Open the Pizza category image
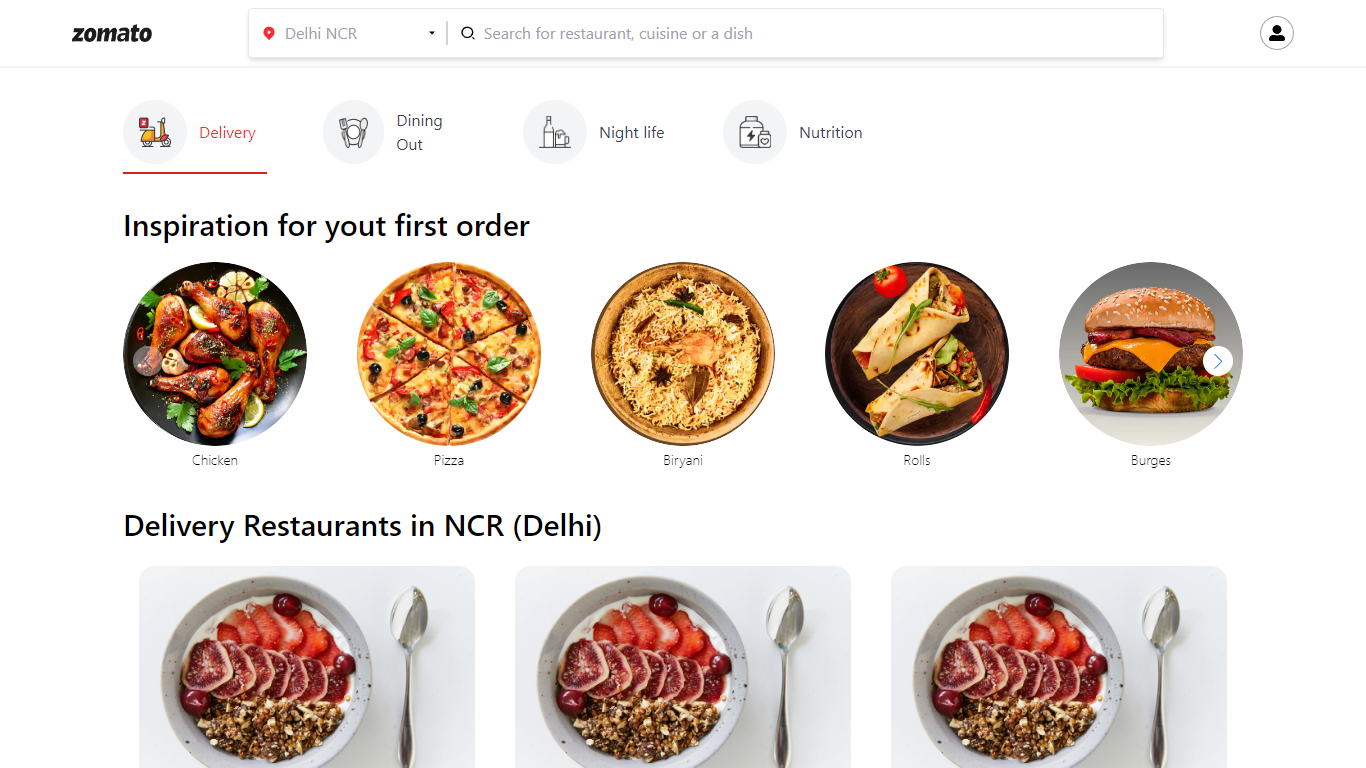 (448, 353)
